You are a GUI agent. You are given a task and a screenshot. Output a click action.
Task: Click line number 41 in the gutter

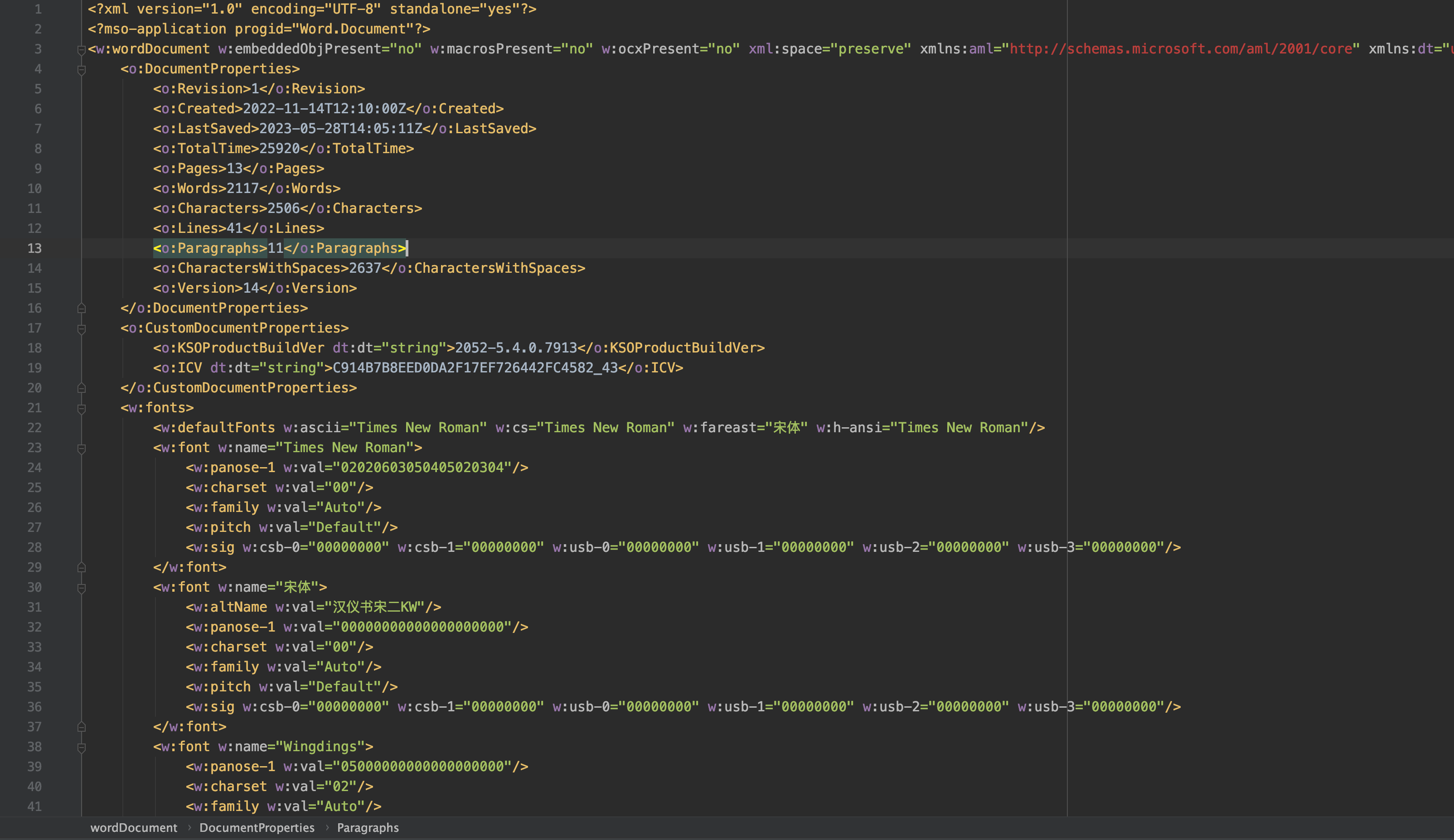pos(34,806)
